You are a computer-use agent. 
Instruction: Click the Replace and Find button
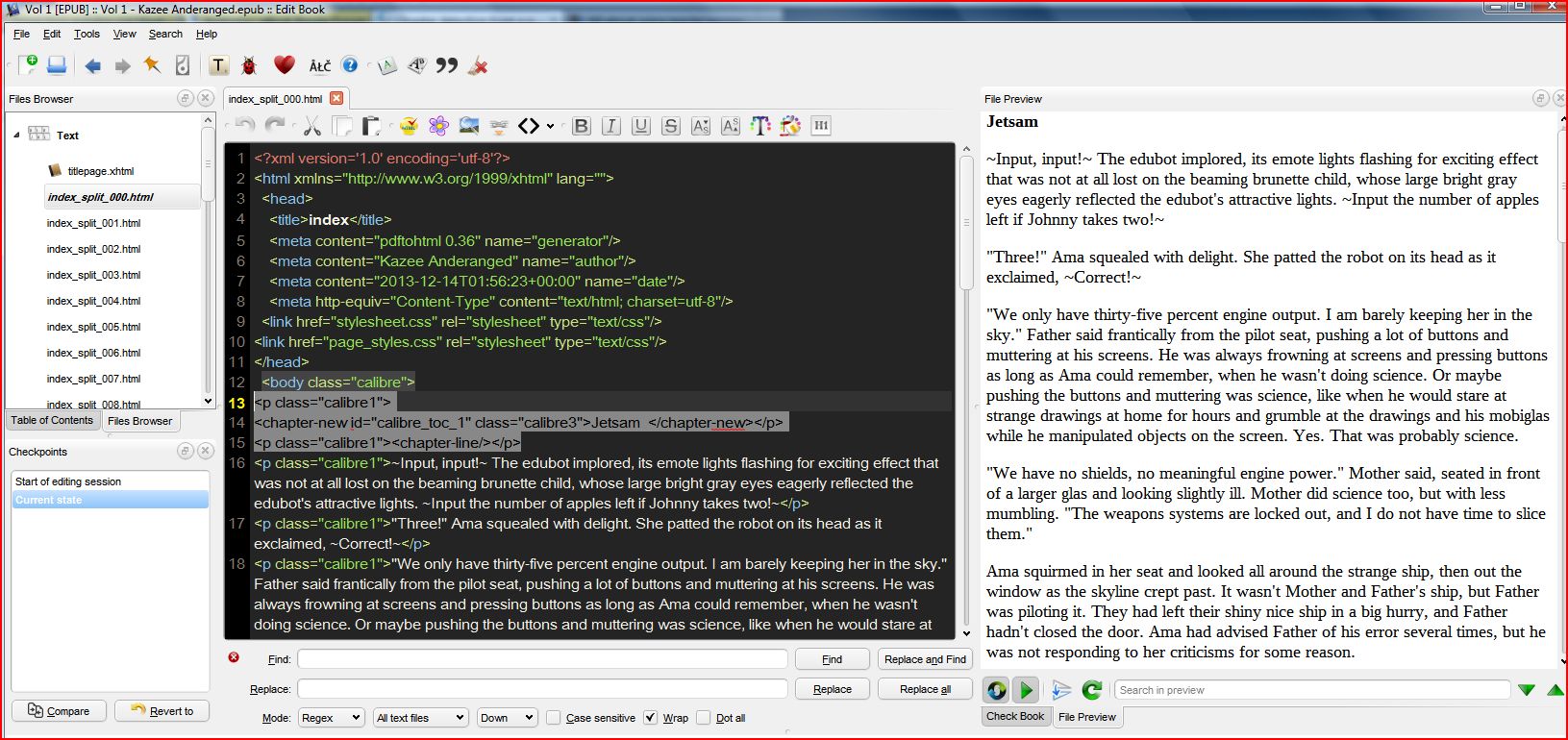(x=925, y=659)
